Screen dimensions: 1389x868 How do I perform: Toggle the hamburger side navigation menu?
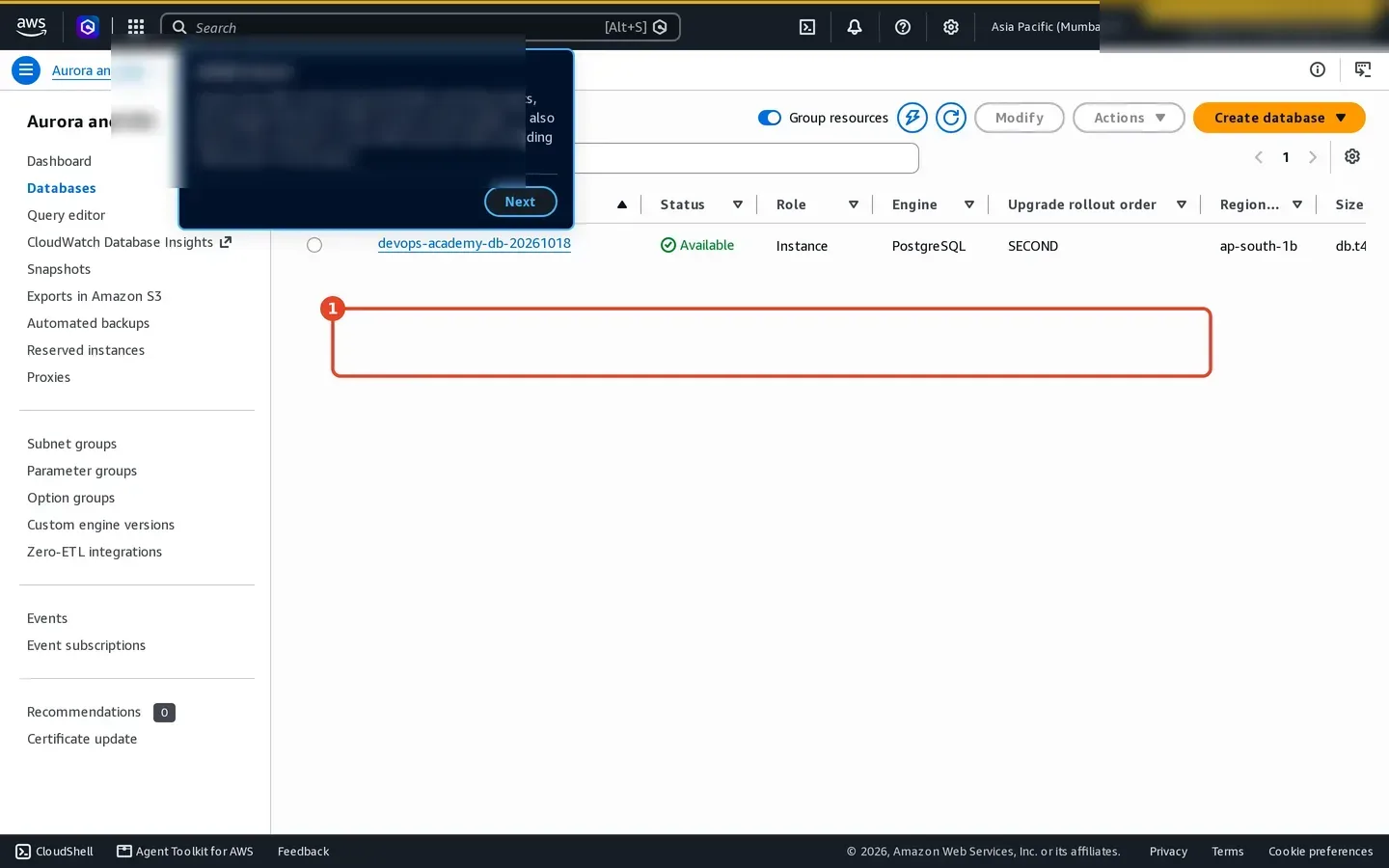coord(26,69)
